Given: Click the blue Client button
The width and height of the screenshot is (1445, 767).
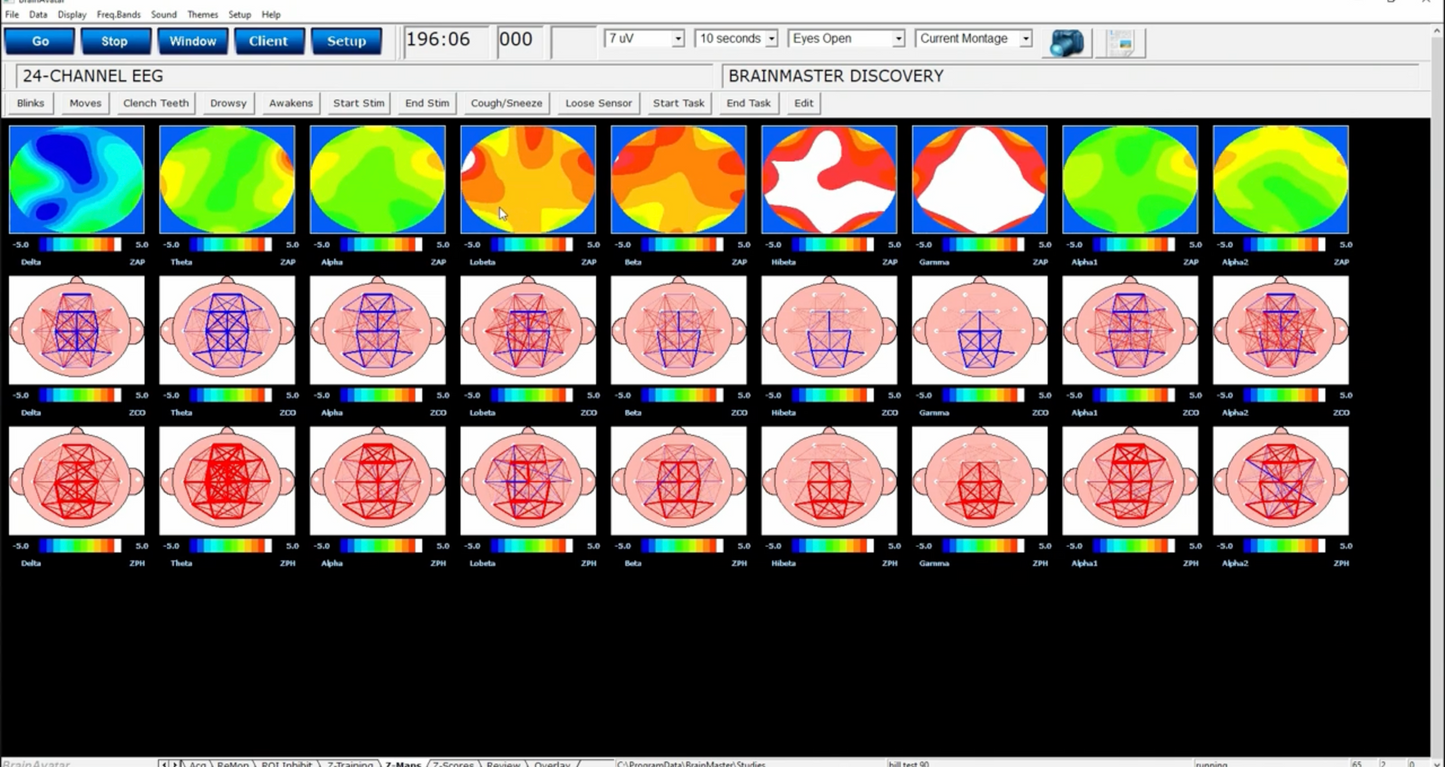Looking at the screenshot, I should coord(269,41).
